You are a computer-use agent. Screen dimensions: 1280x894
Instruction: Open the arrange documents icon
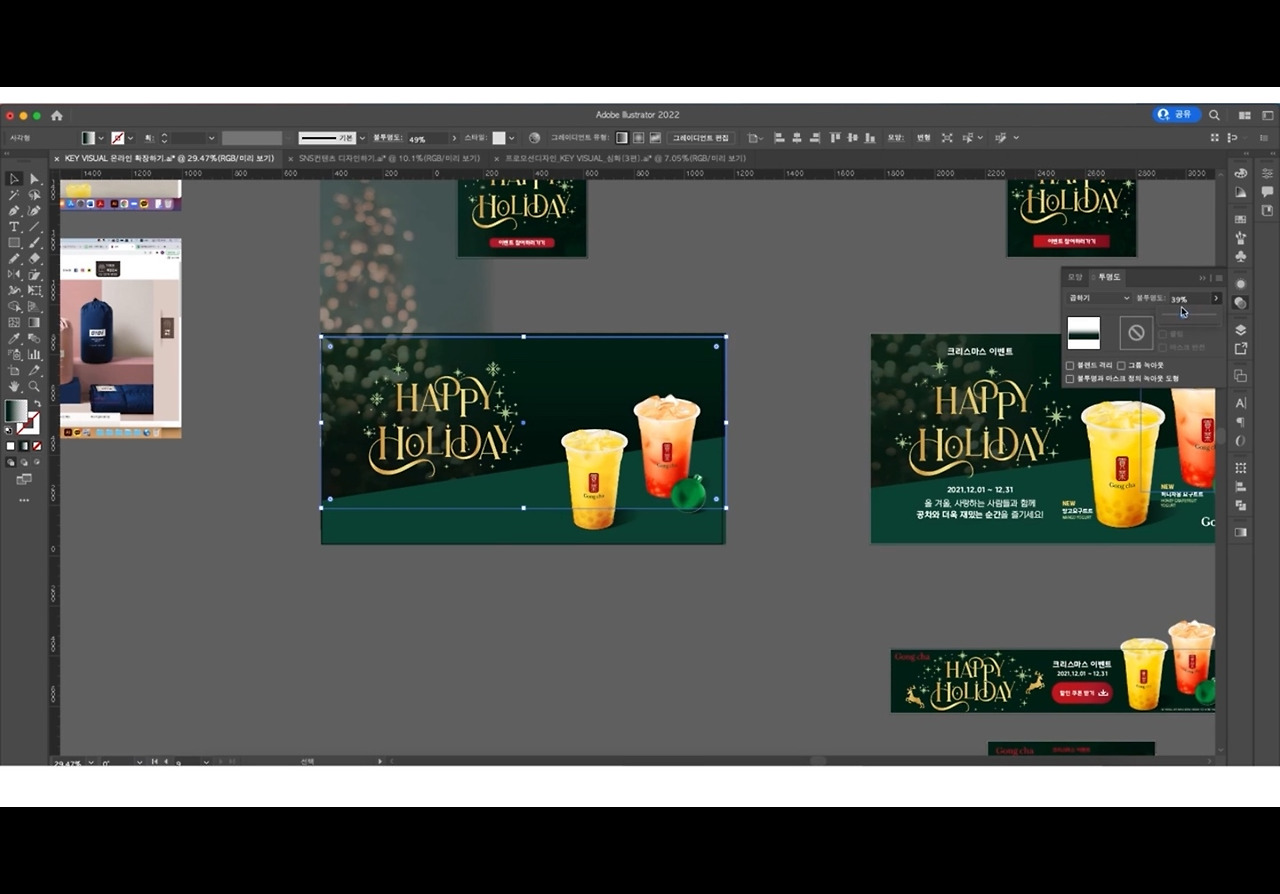tap(1245, 116)
